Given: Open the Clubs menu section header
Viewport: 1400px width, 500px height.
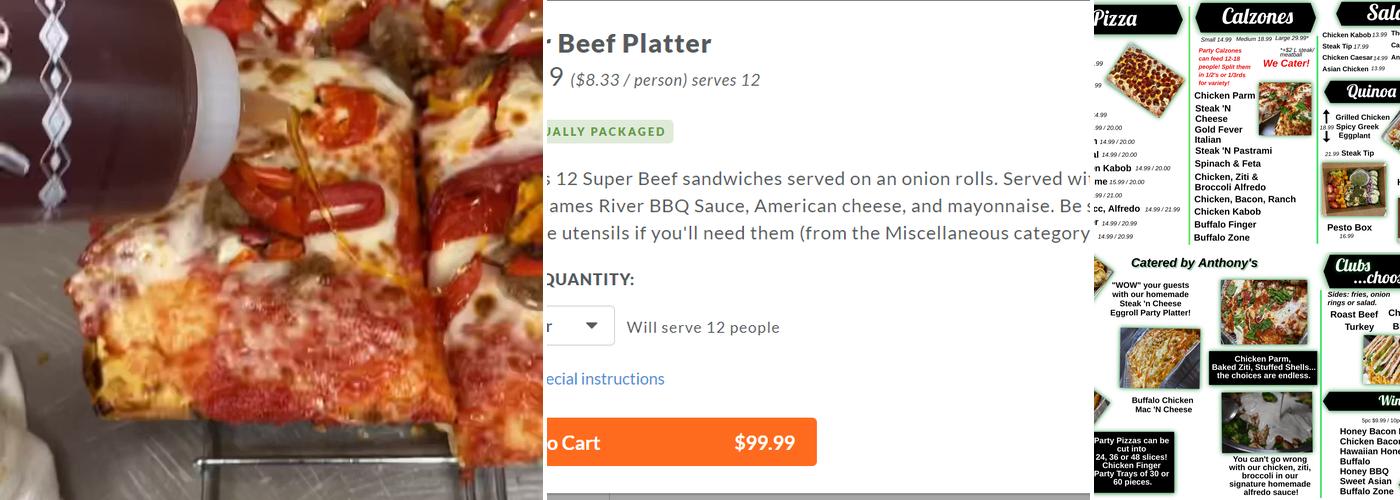Looking at the screenshot, I should 1360,269.
